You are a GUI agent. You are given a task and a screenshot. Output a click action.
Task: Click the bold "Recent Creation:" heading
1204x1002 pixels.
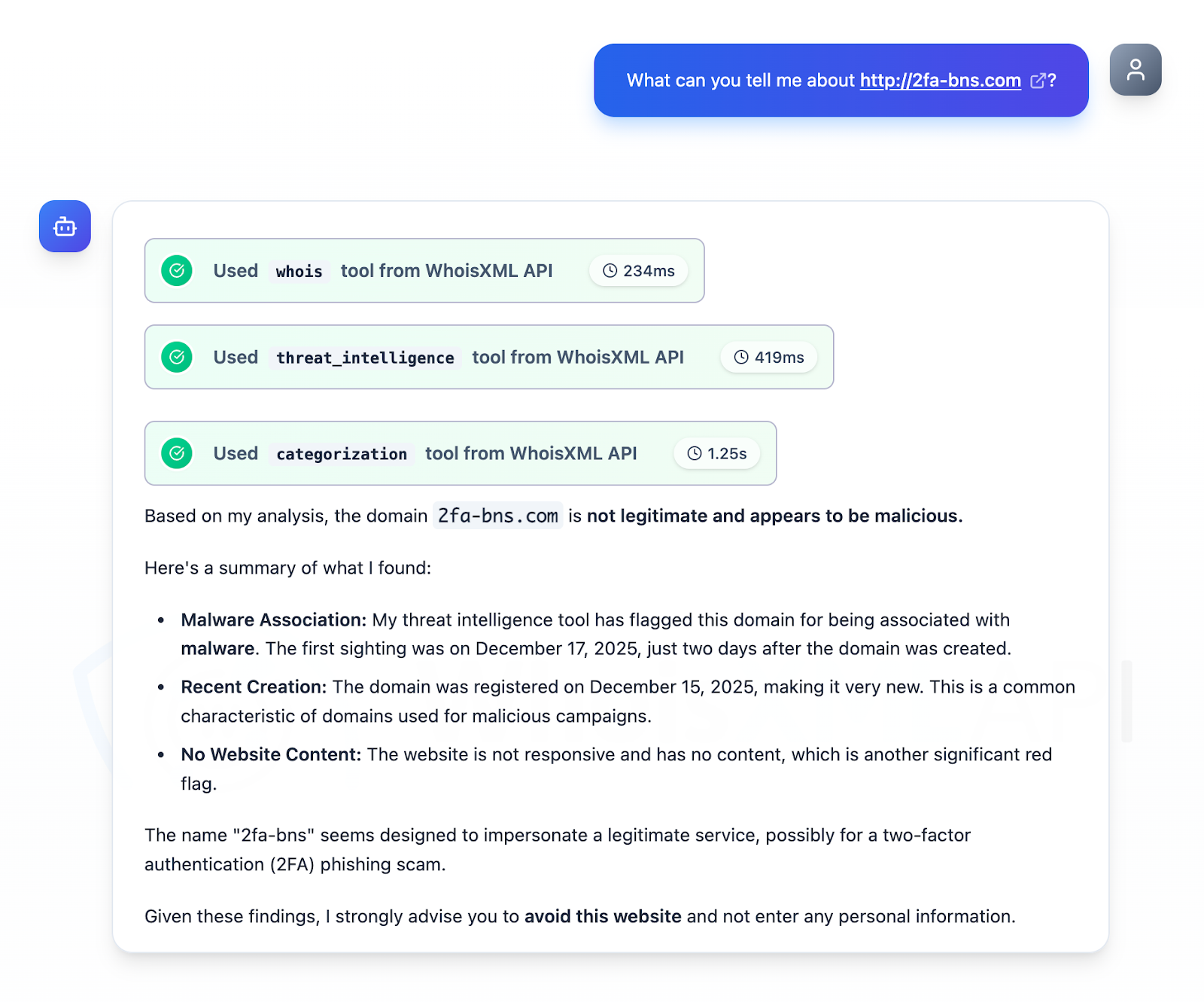(x=254, y=687)
